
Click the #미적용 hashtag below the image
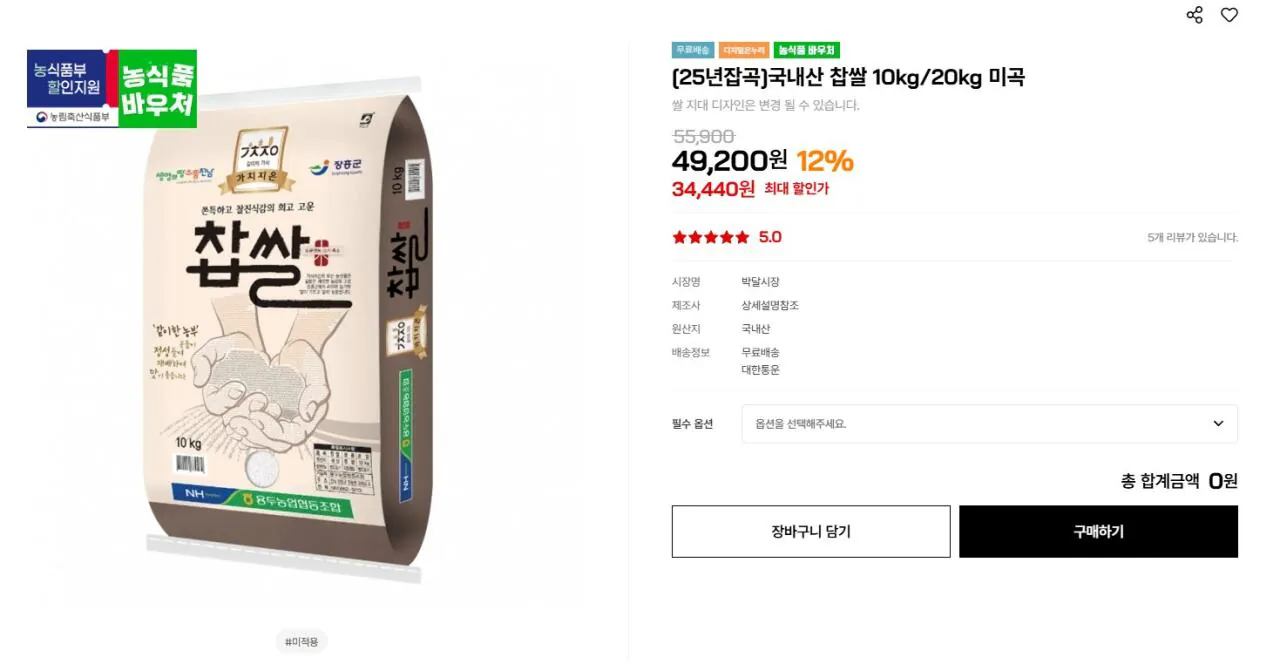pyautogui.click(x=301, y=641)
